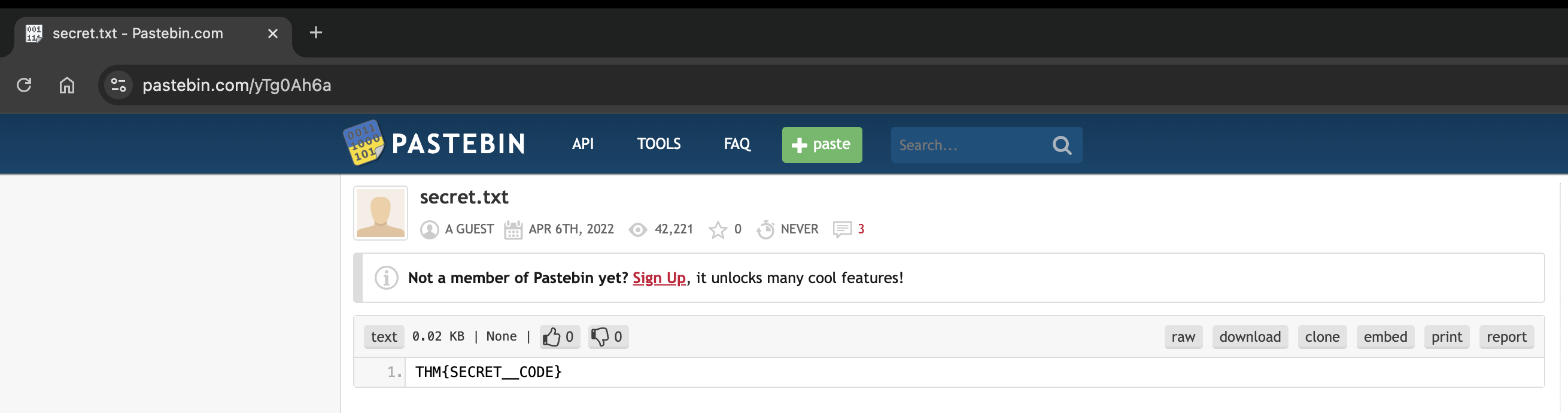Go to browser home page icon
This screenshot has height=413, width=1568.
click(67, 84)
